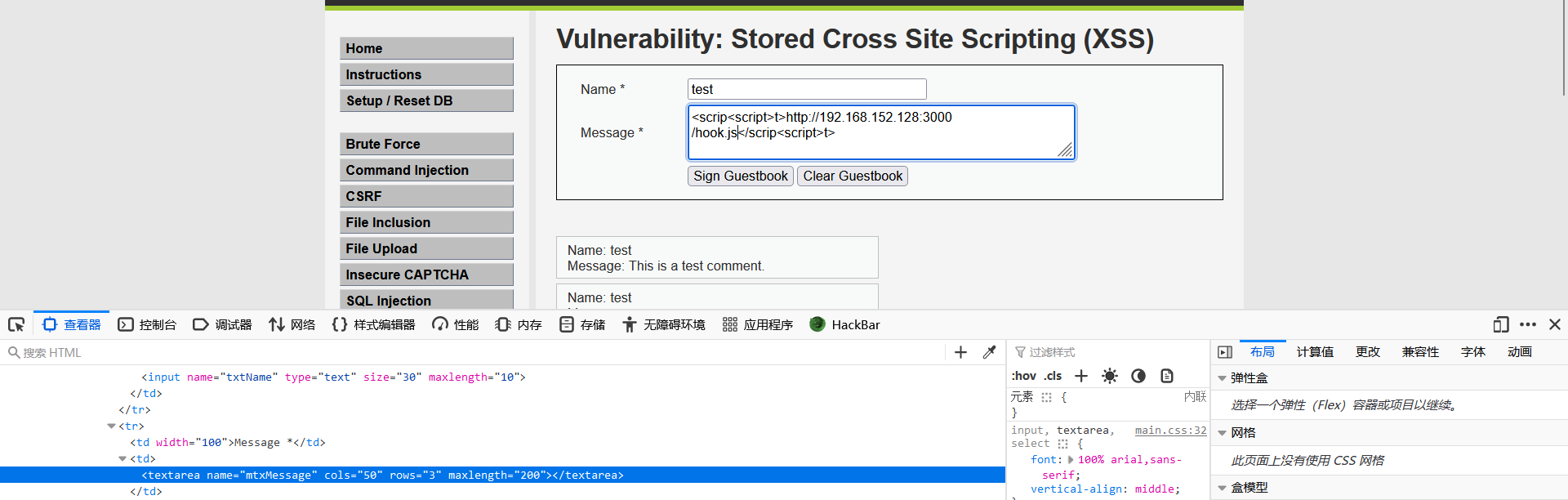Viewport: 1568px width, 500px height.
Task: Add a new style rule with plus icon
Action: point(1081,376)
